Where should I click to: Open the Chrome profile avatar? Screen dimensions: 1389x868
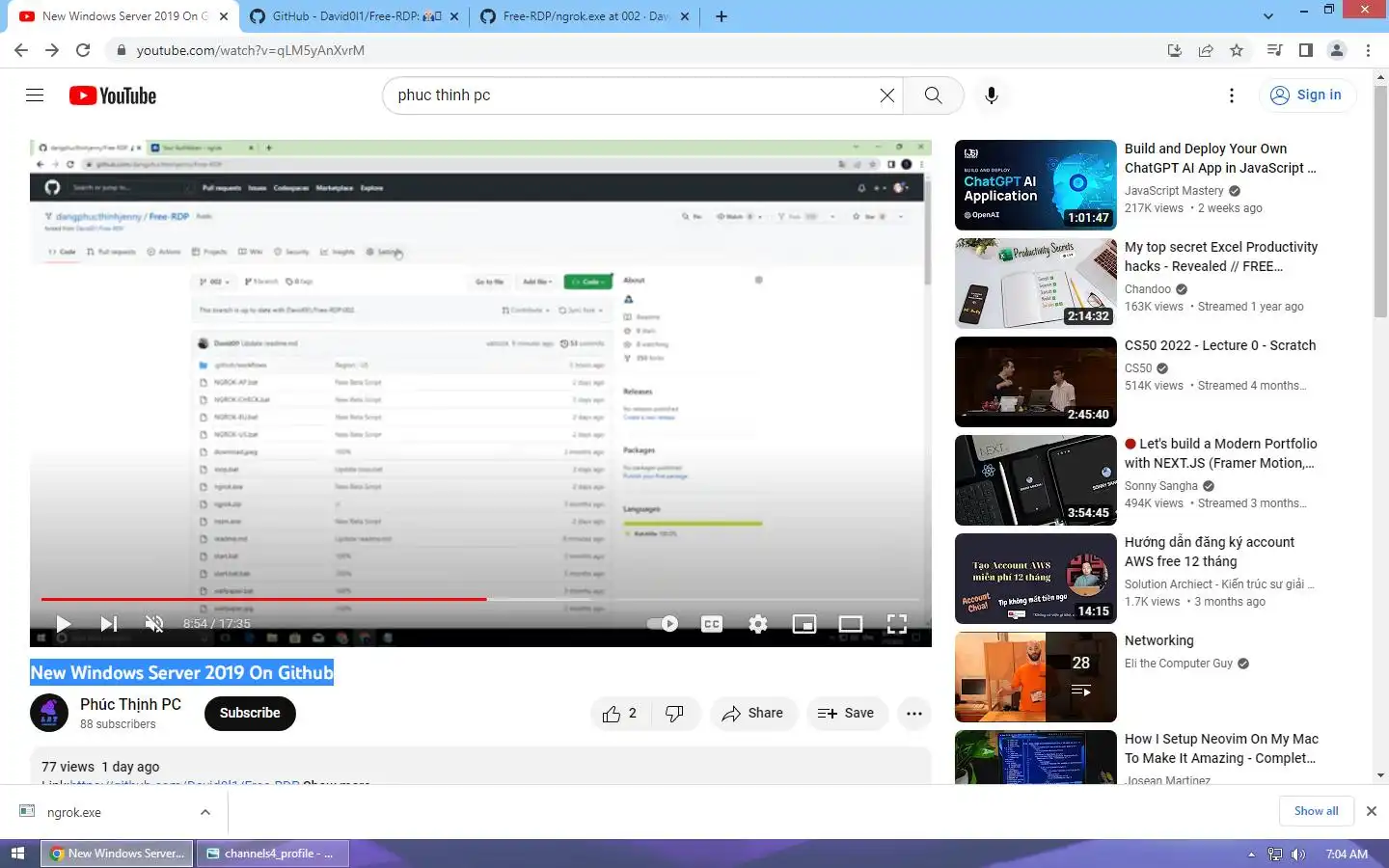pos(1337,50)
